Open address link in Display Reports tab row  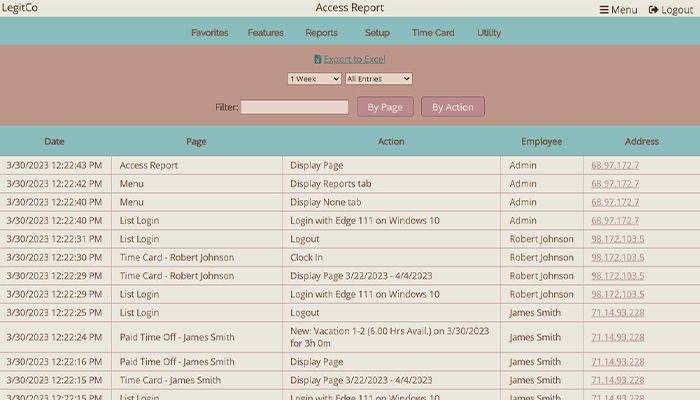615,183
